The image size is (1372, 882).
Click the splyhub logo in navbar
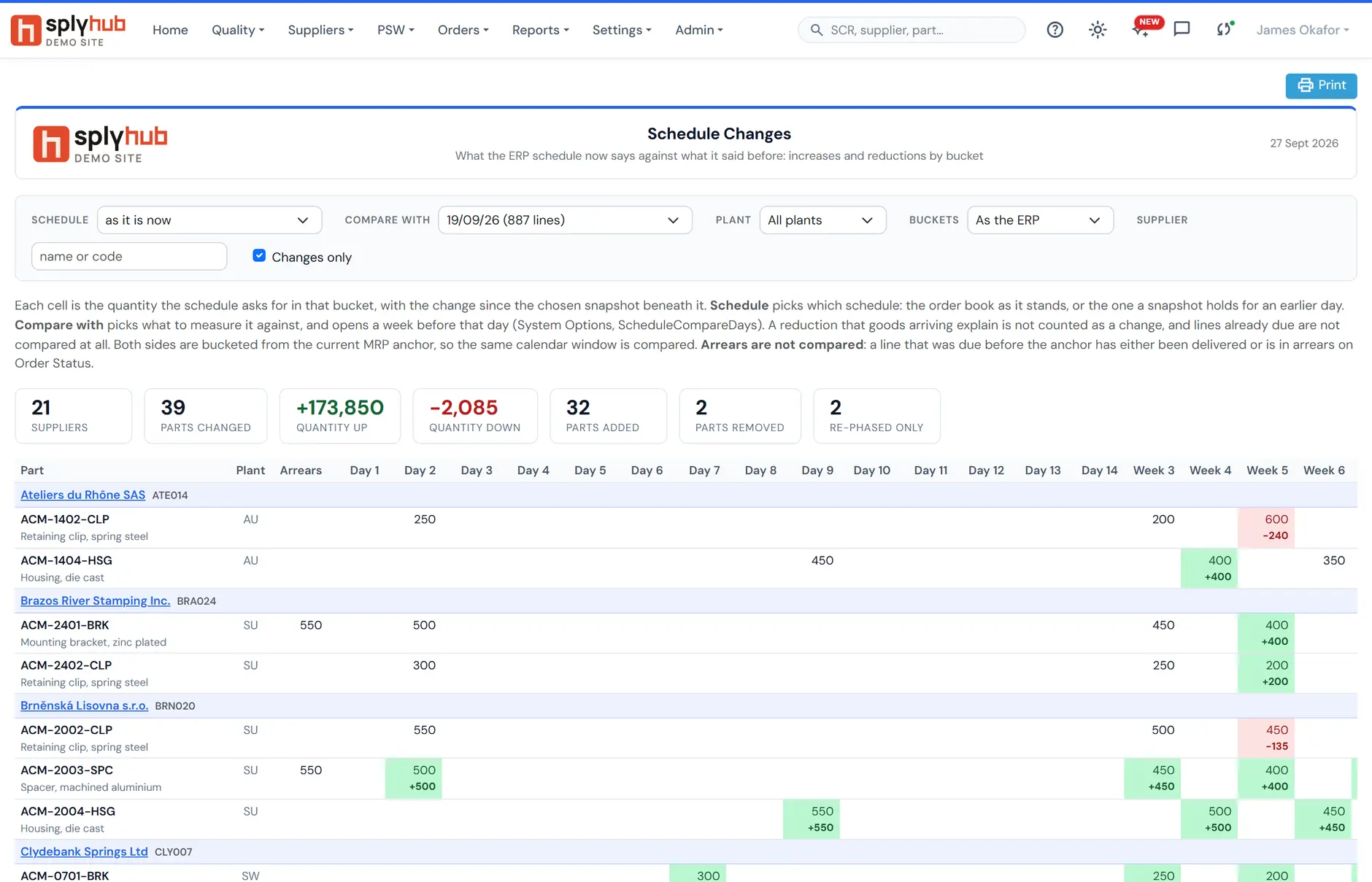click(68, 30)
